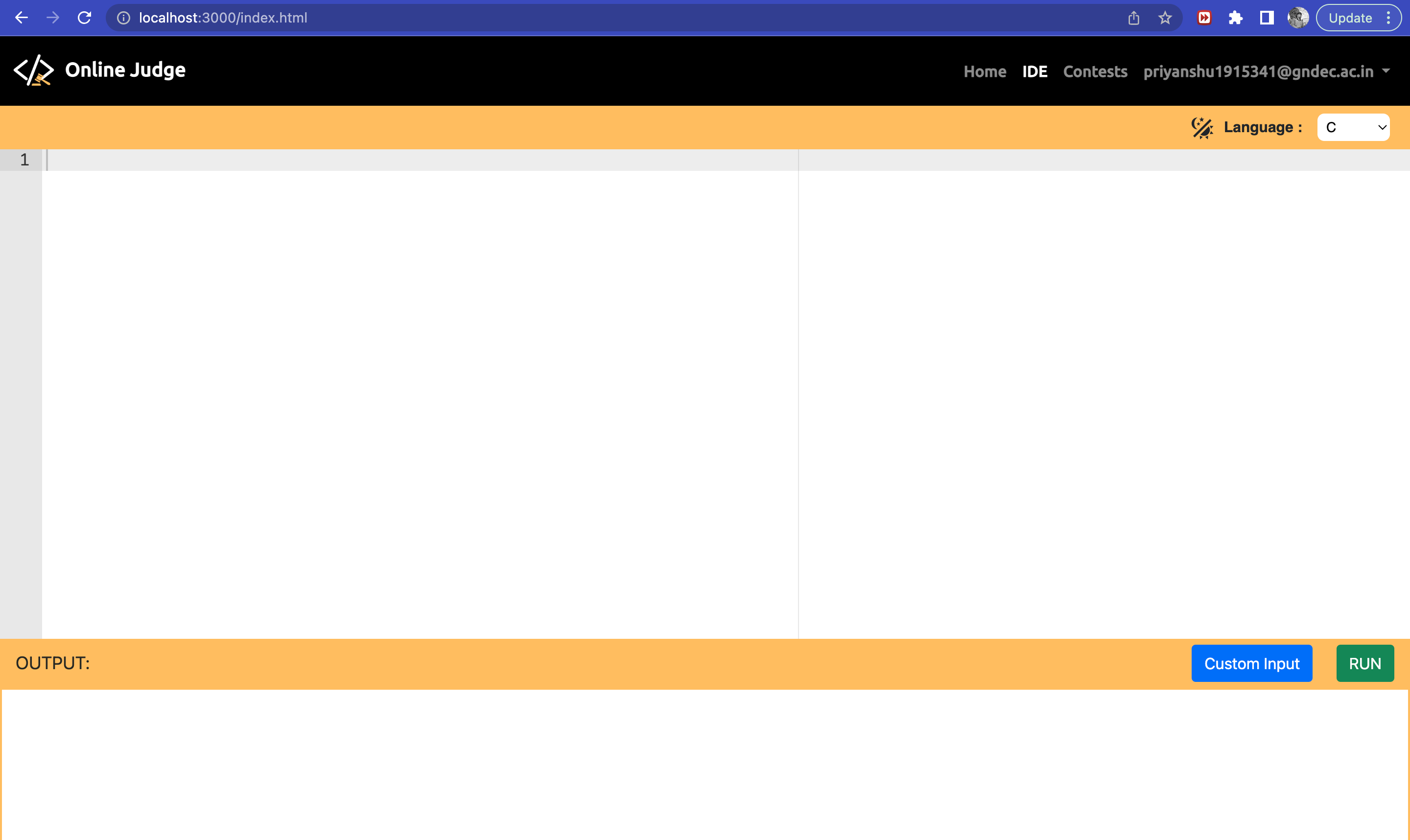Click the profile avatar in the browser toolbar
1410x840 pixels.
(1297, 18)
